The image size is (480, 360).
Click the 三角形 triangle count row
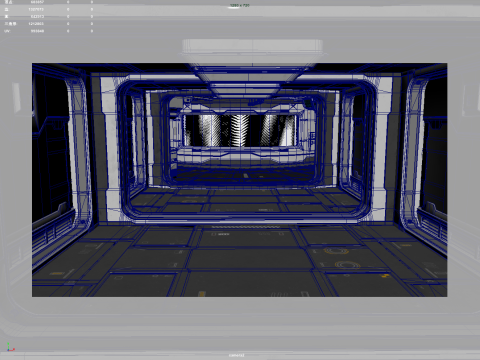[49, 24]
